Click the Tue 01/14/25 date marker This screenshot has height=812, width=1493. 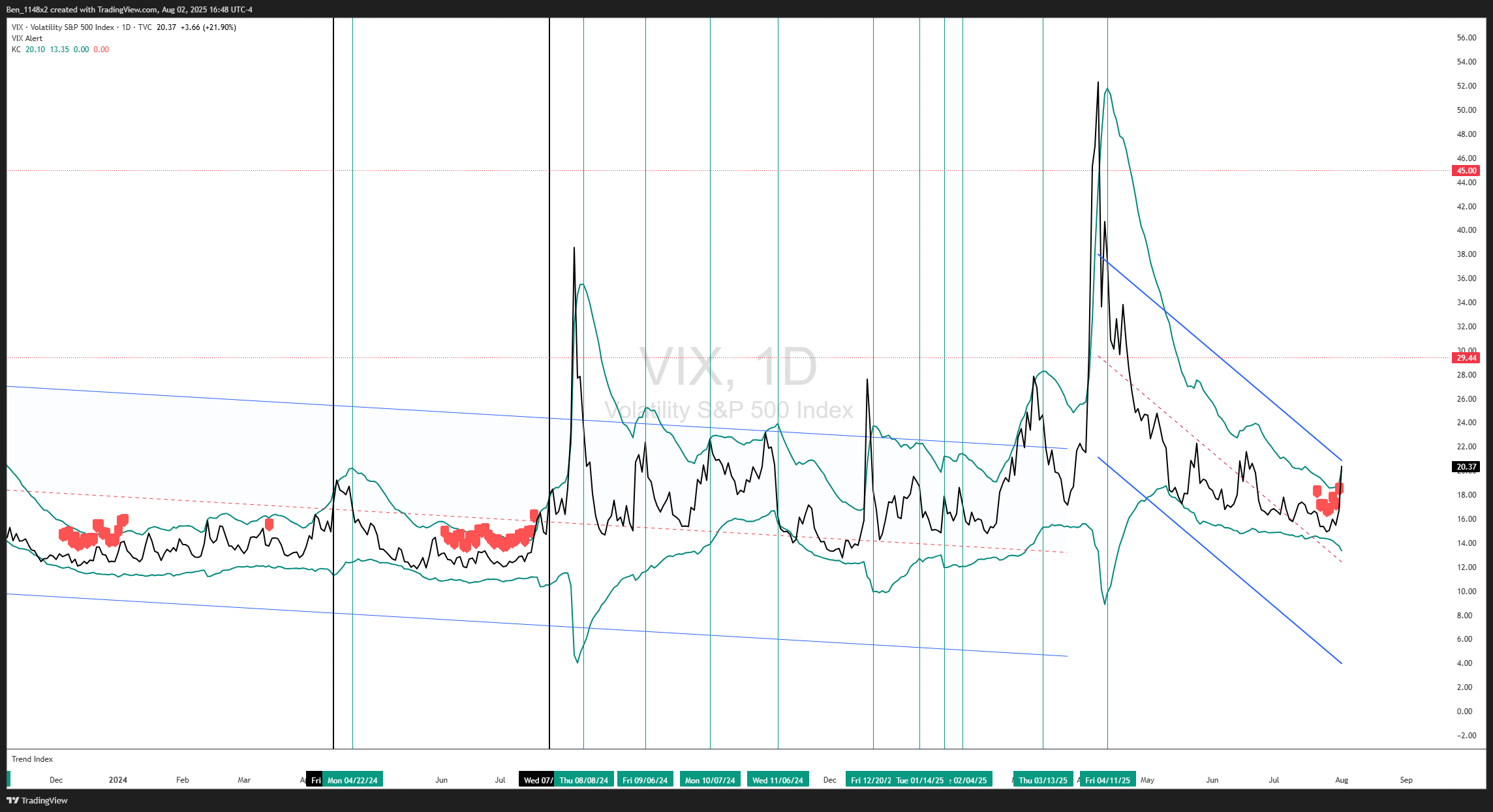point(919,780)
